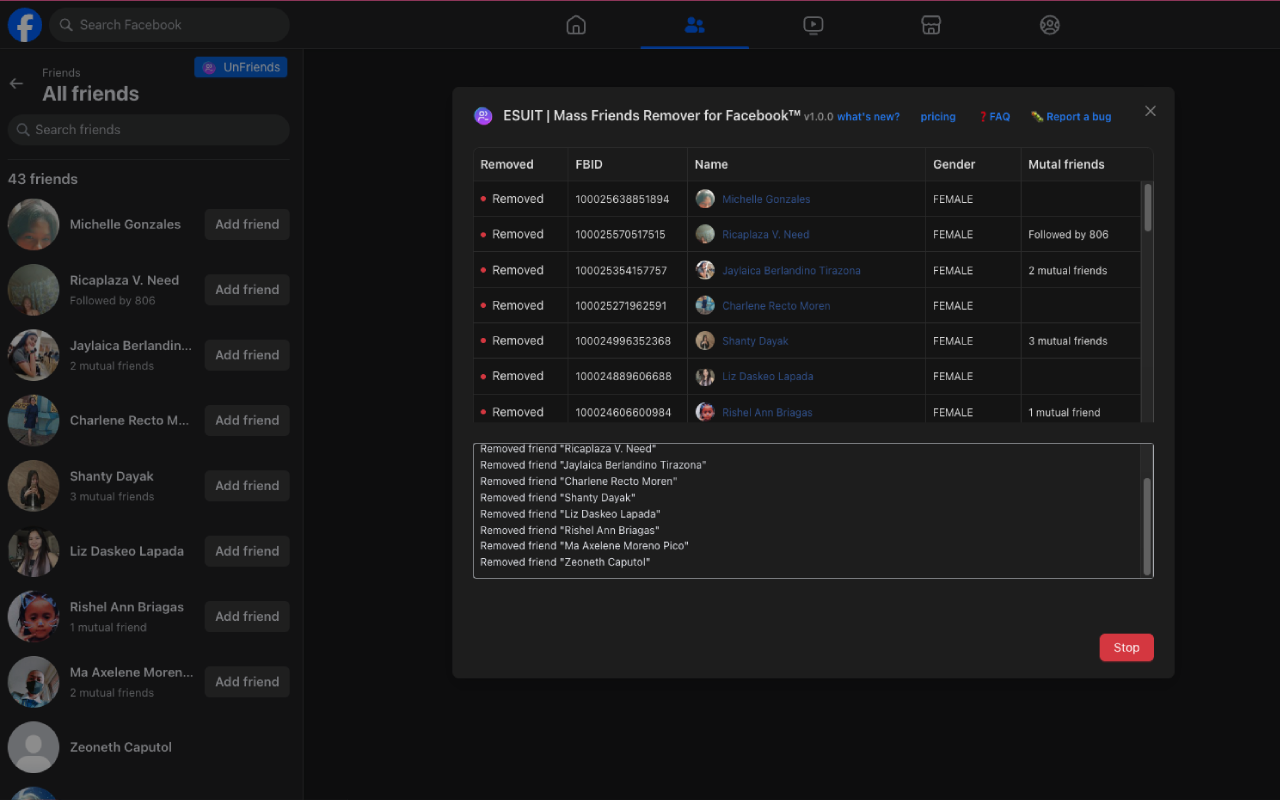This screenshot has width=1280, height=800.
Task: Open Rishel Ann Briagas sidebar photo
Action: [34, 616]
